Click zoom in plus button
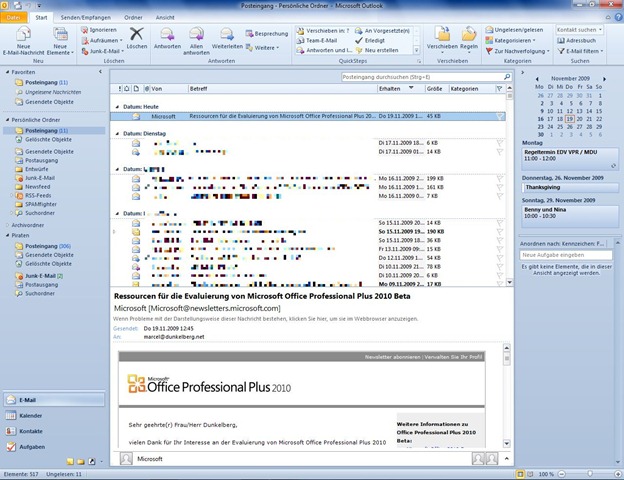The image size is (624, 480). click(x=618, y=474)
